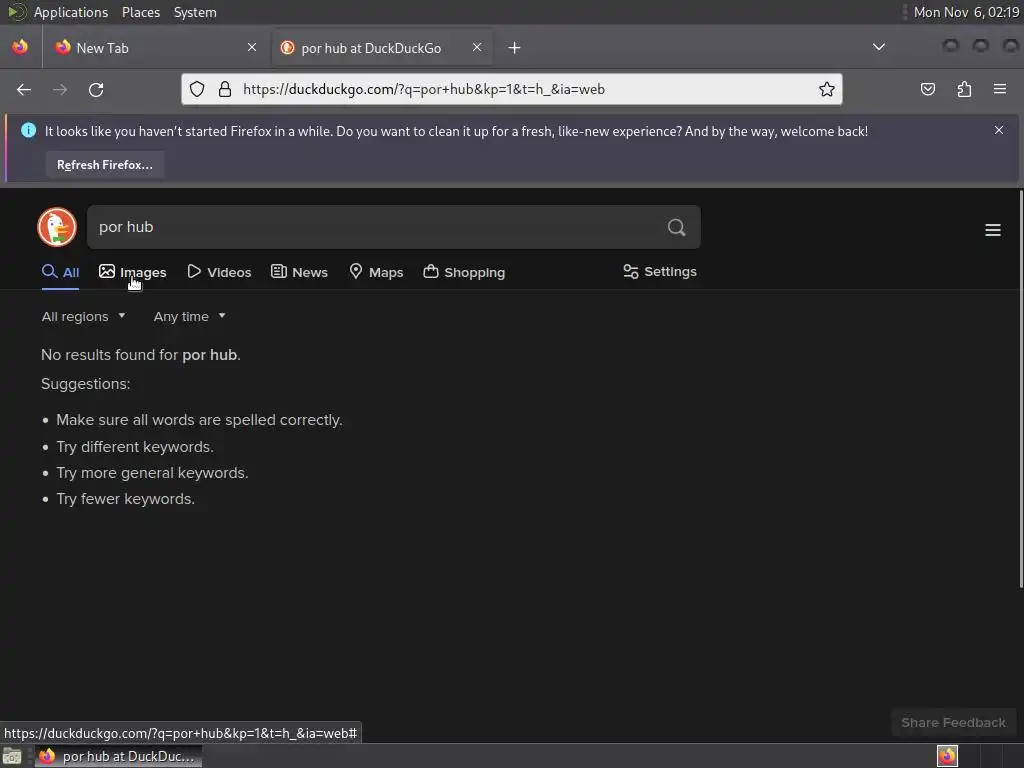Submit search with magnifier icon
The width and height of the screenshot is (1024, 768).
(x=677, y=227)
